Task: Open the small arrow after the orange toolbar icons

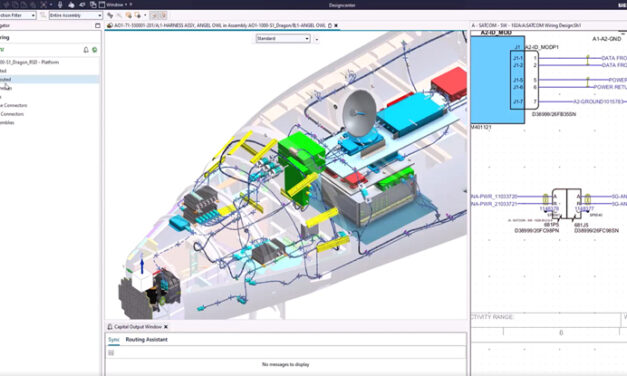Action: point(145,15)
